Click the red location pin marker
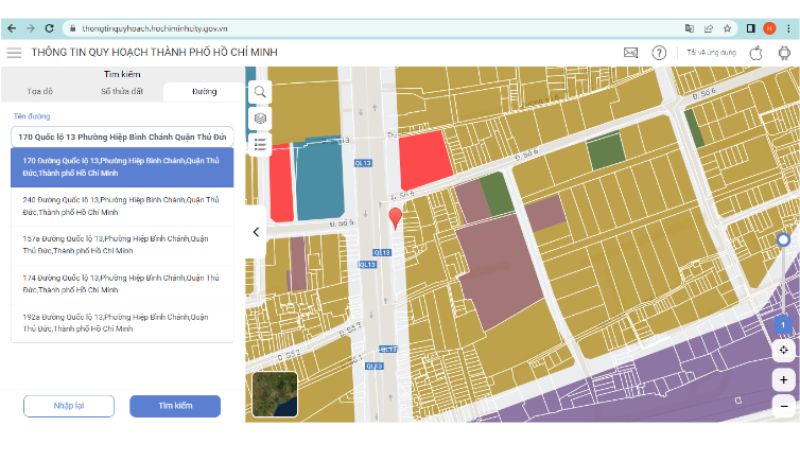Viewport: 800px width, 450px height. (x=395, y=218)
